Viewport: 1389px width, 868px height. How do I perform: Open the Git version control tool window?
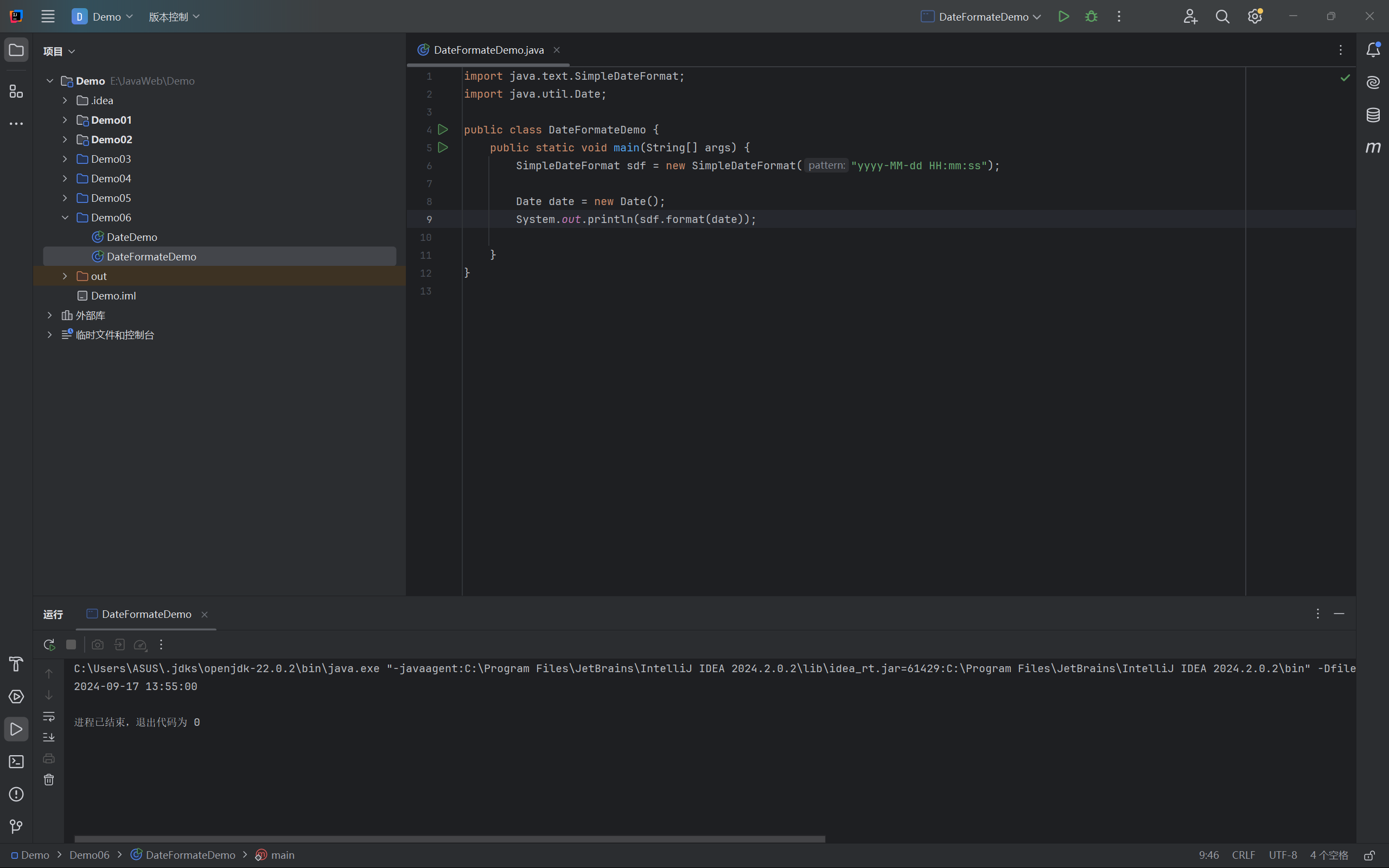coord(16,827)
